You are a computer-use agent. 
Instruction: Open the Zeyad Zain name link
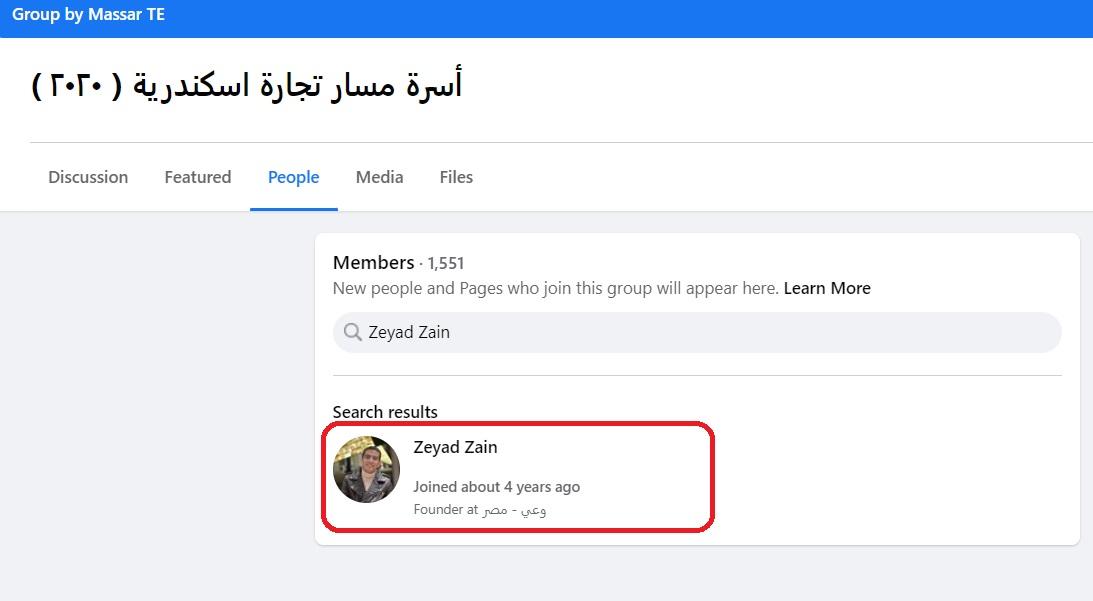pos(455,447)
